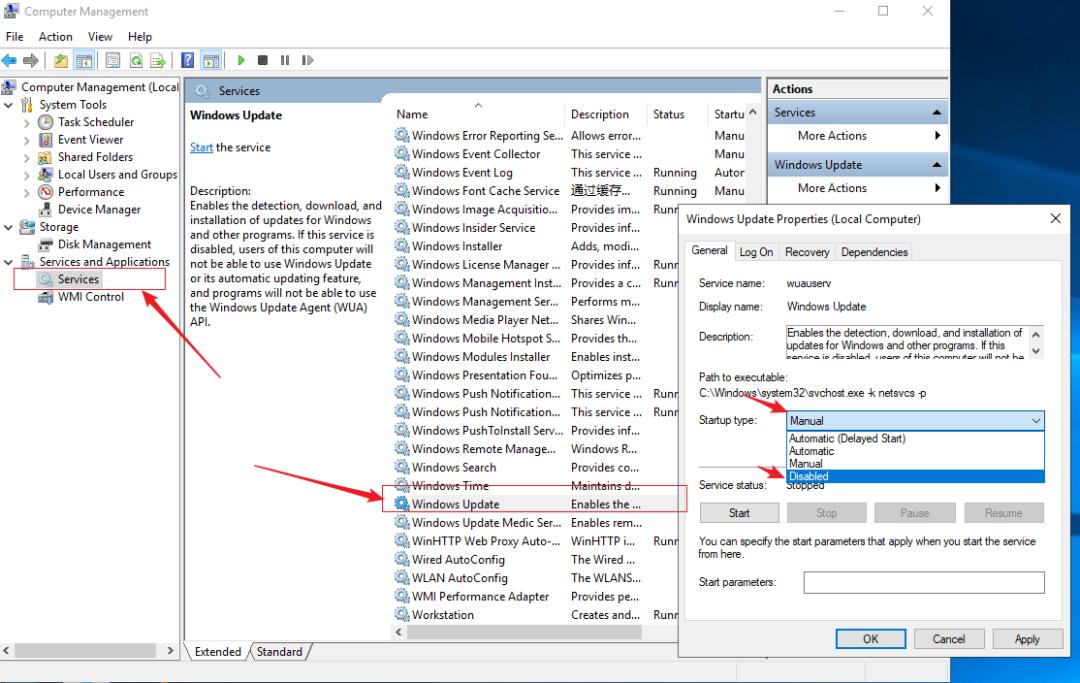Select Windows Update Medic Service in list
Viewport: 1080px width, 683px height.
486,523
